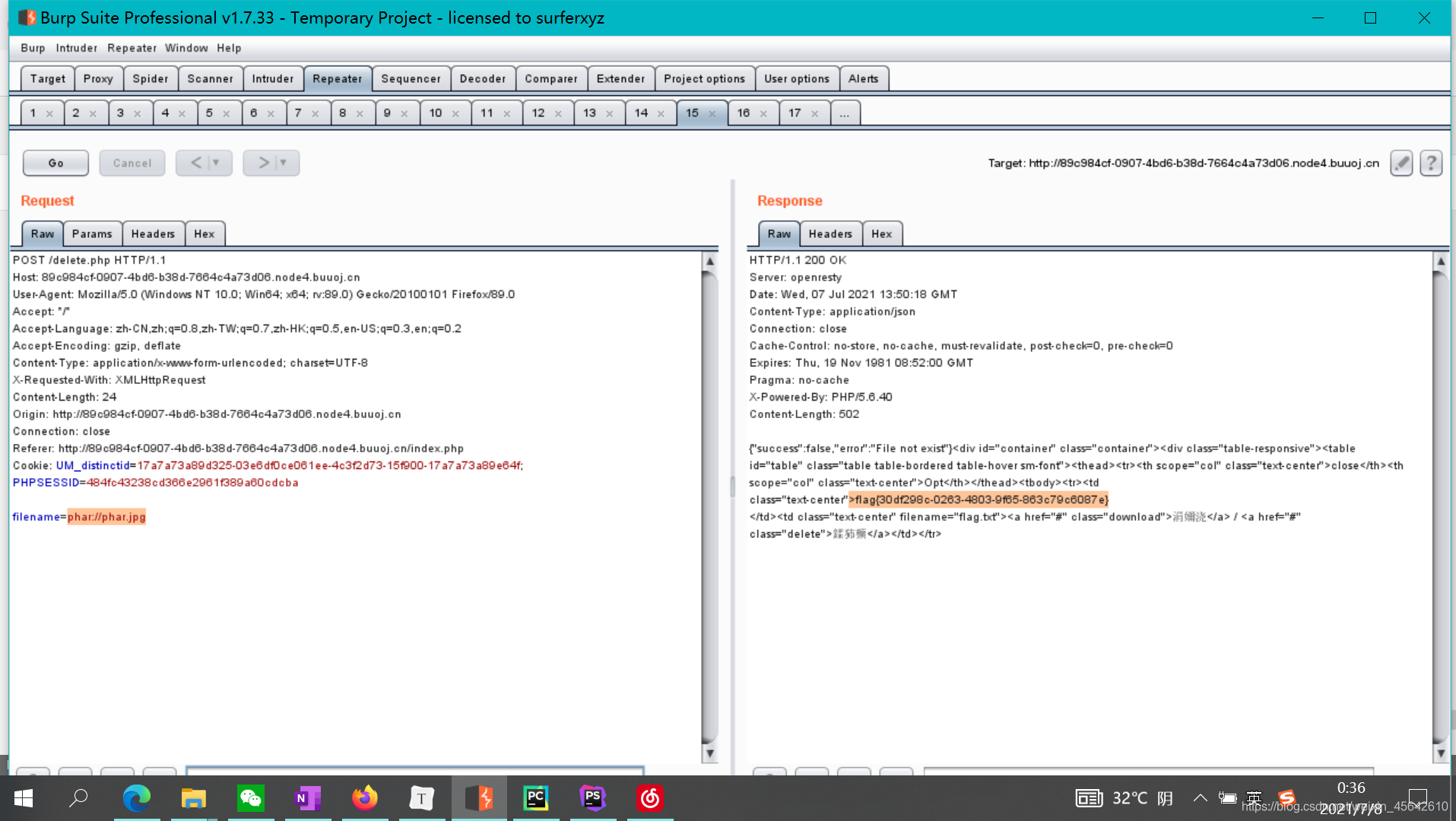
Task: Switch to the Scanner tab
Action: (x=211, y=78)
